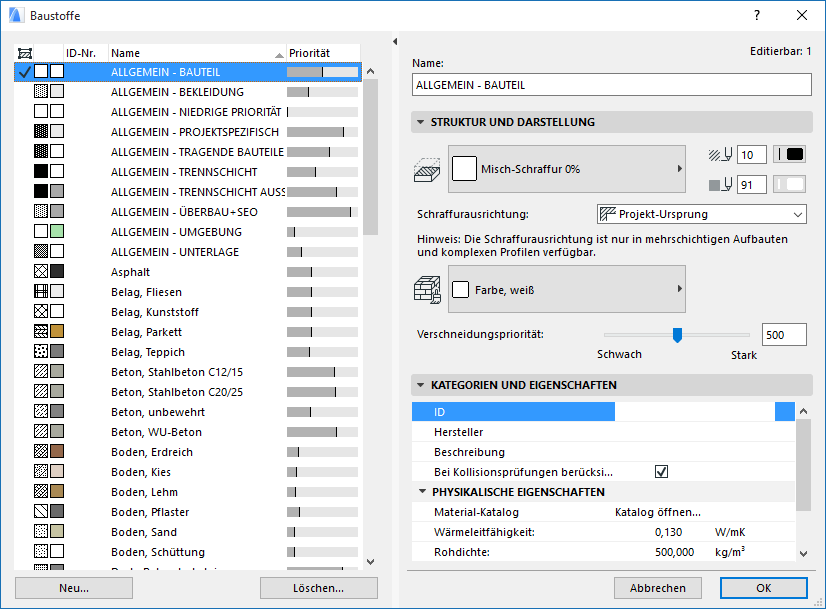Click the cut fill icon in list header
The width and height of the screenshot is (826, 609).
[25, 53]
